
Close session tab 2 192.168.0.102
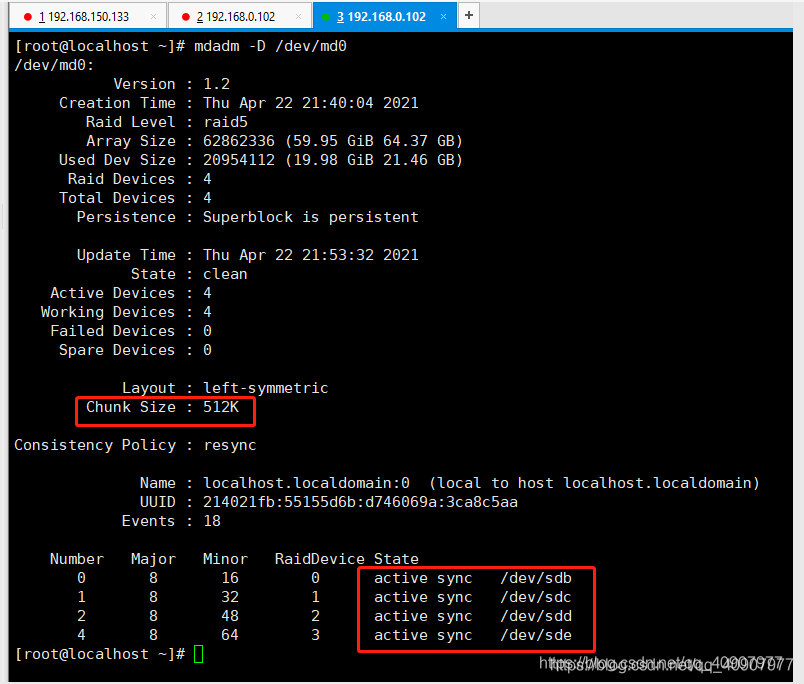(298, 16)
